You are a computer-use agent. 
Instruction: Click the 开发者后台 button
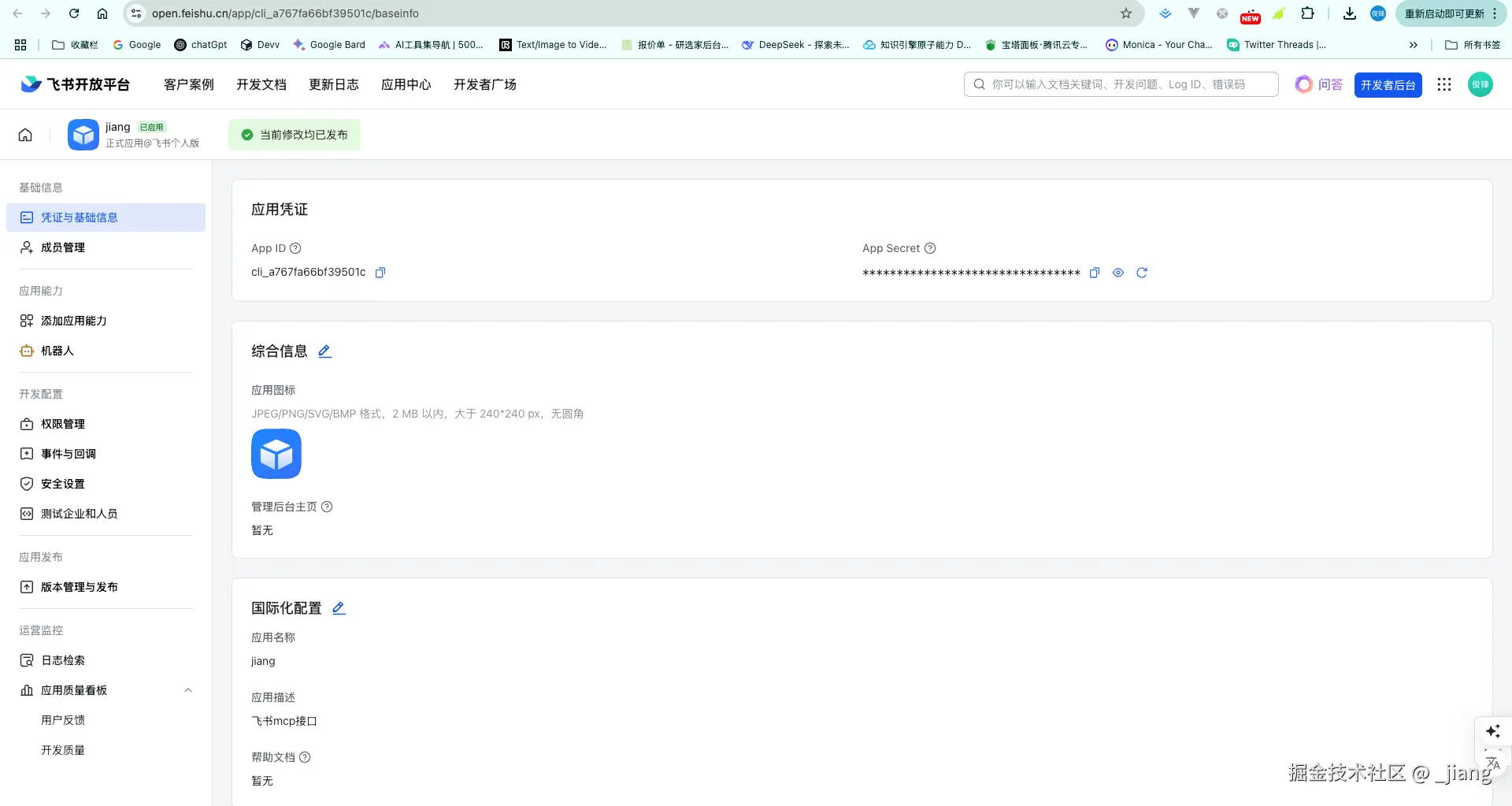[x=1388, y=84]
